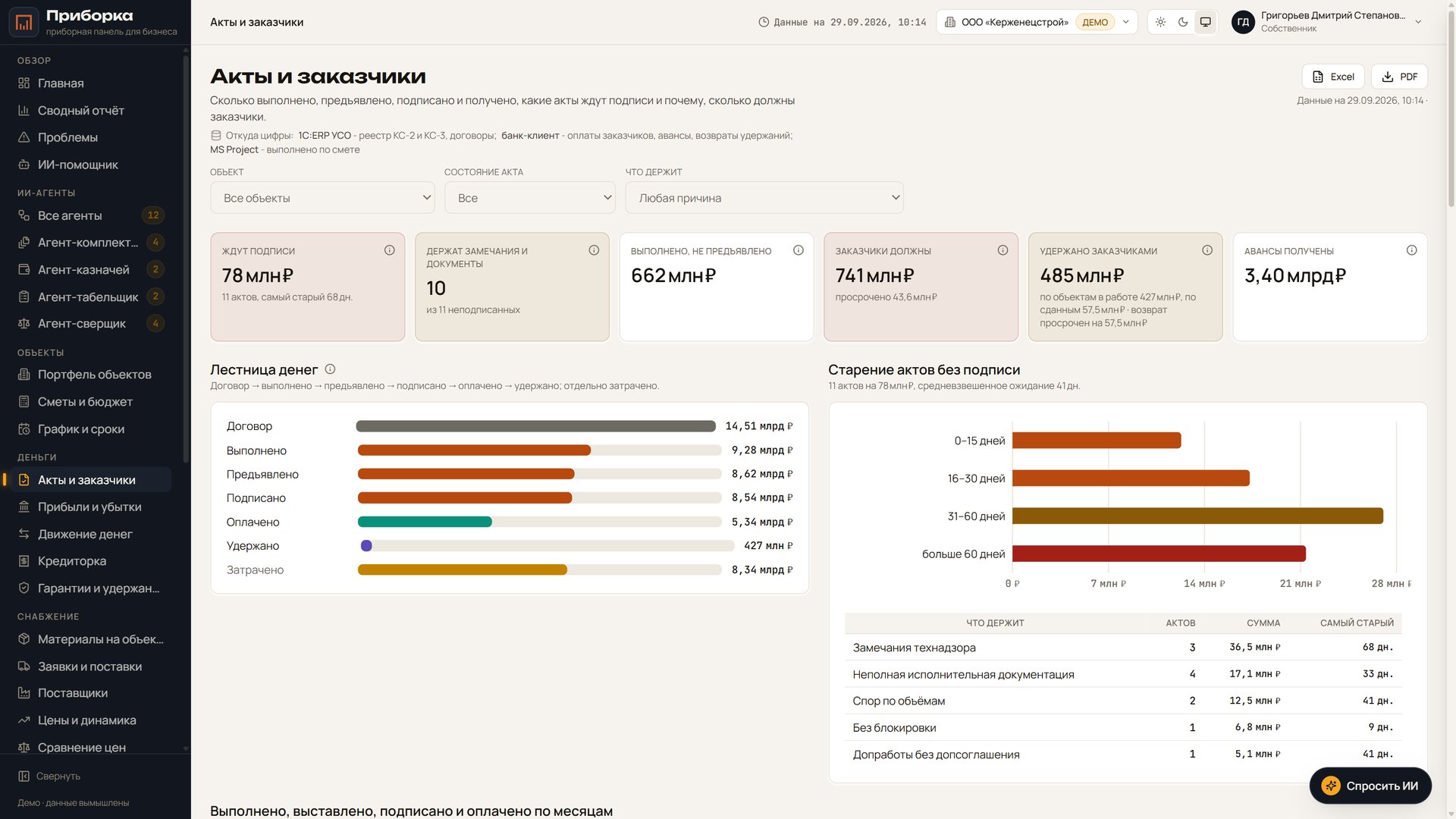This screenshot has width=1456, height=819.
Task: Open Проблемы in sidebar
Action: coord(91,137)
